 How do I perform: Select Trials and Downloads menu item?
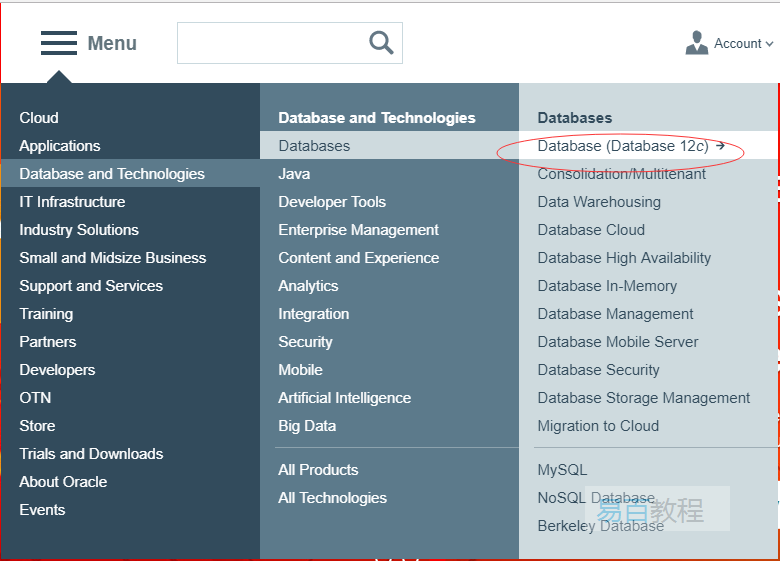tap(91, 454)
